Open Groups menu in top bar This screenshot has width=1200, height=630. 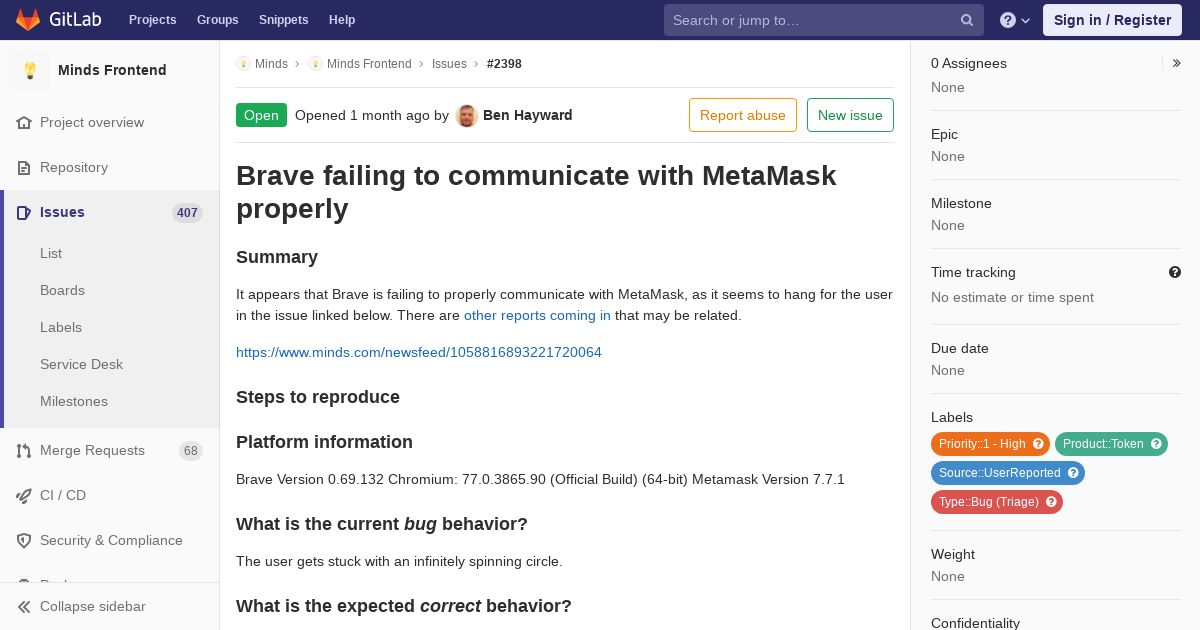click(x=217, y=20)
